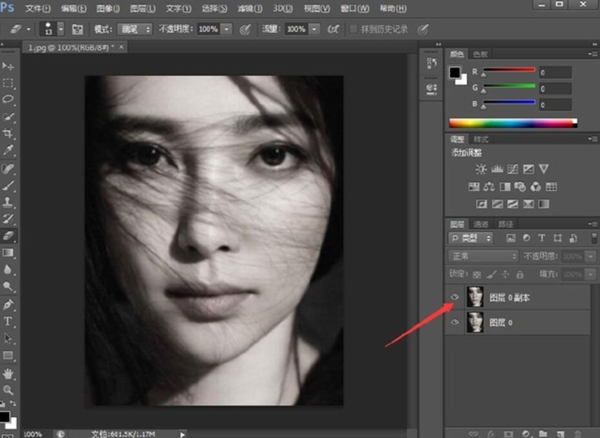Image resolution: width=600 pixels, height=438 pixels.
Task: Switch to the 通道 tab
Action: [481, 224]
